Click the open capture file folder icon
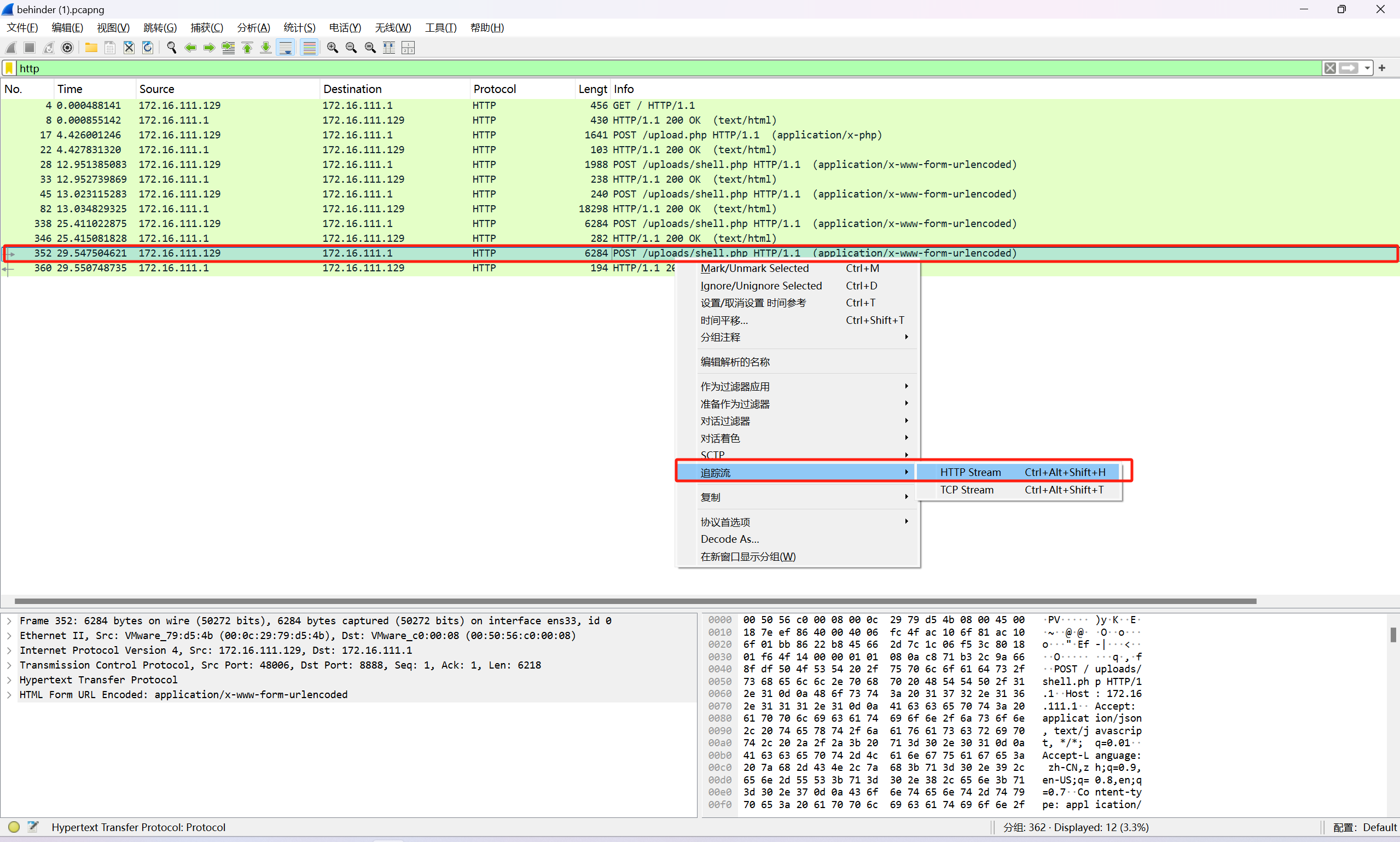 click(x=91, y=48)
